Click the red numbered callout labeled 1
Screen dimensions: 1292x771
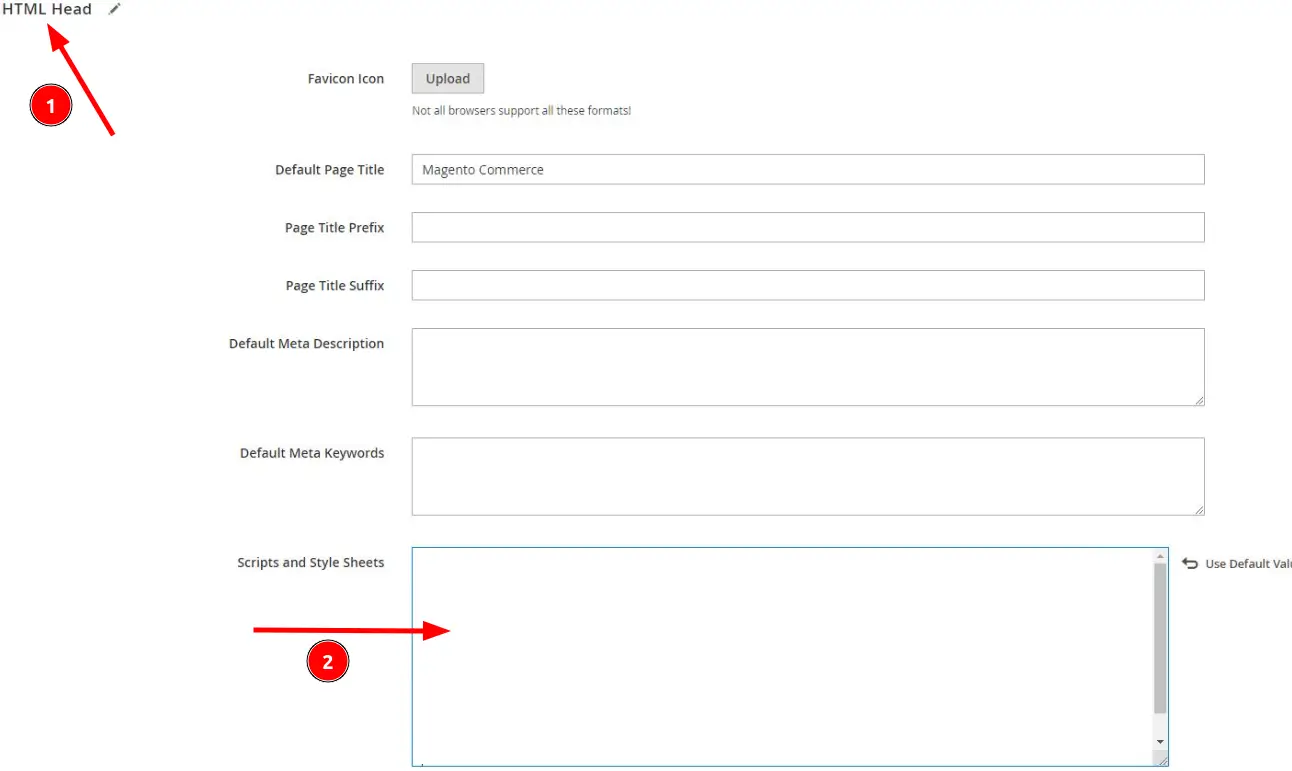pyautogui.click(x=49, y=105)
